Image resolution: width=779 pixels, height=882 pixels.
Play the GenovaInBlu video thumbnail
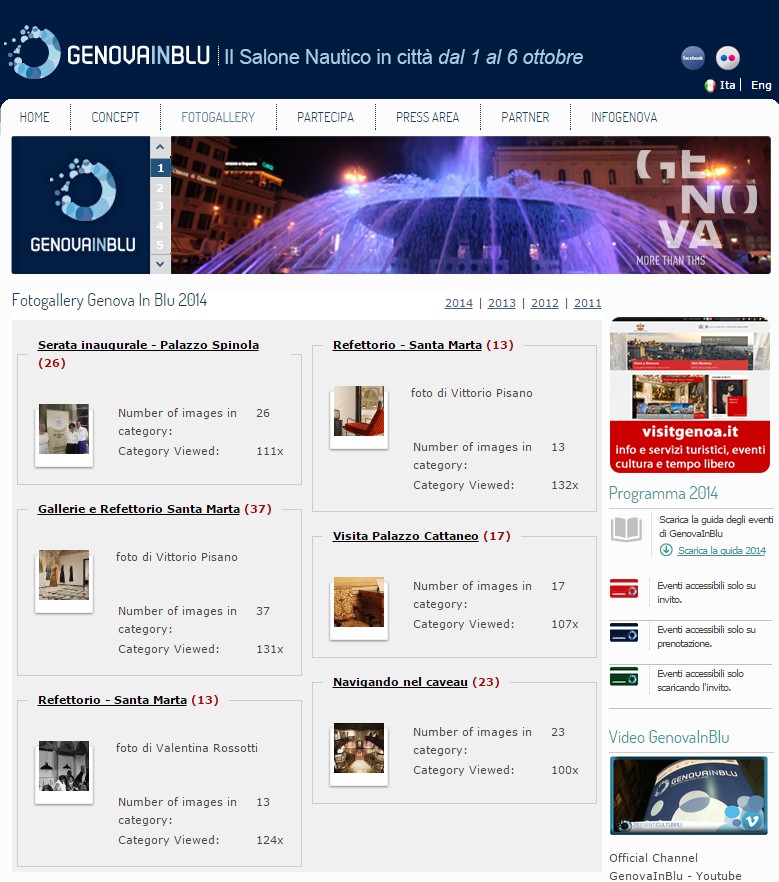coord(689,795)
